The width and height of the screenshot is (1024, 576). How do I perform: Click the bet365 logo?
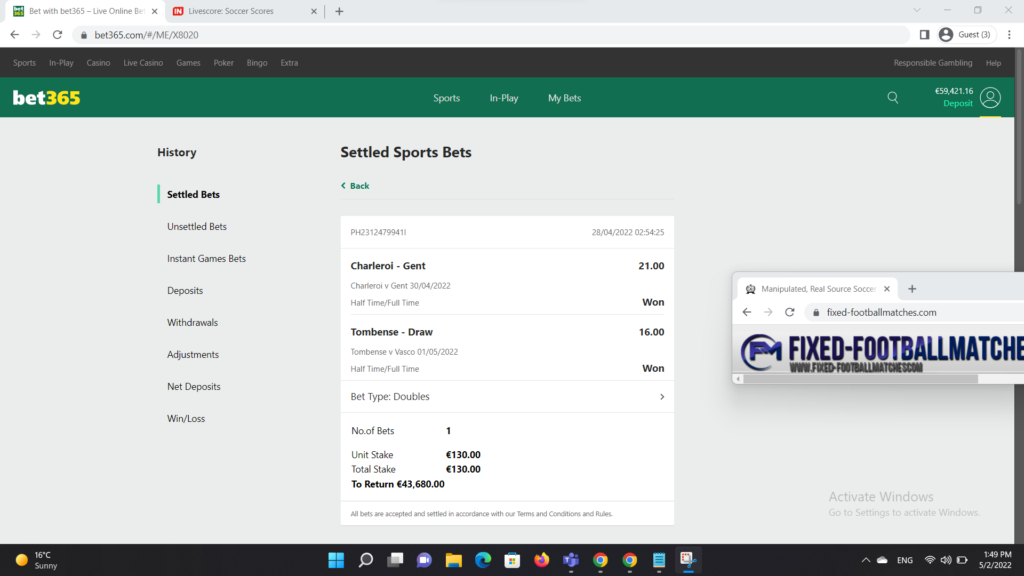pyautogui.click(x=46, y=98)
